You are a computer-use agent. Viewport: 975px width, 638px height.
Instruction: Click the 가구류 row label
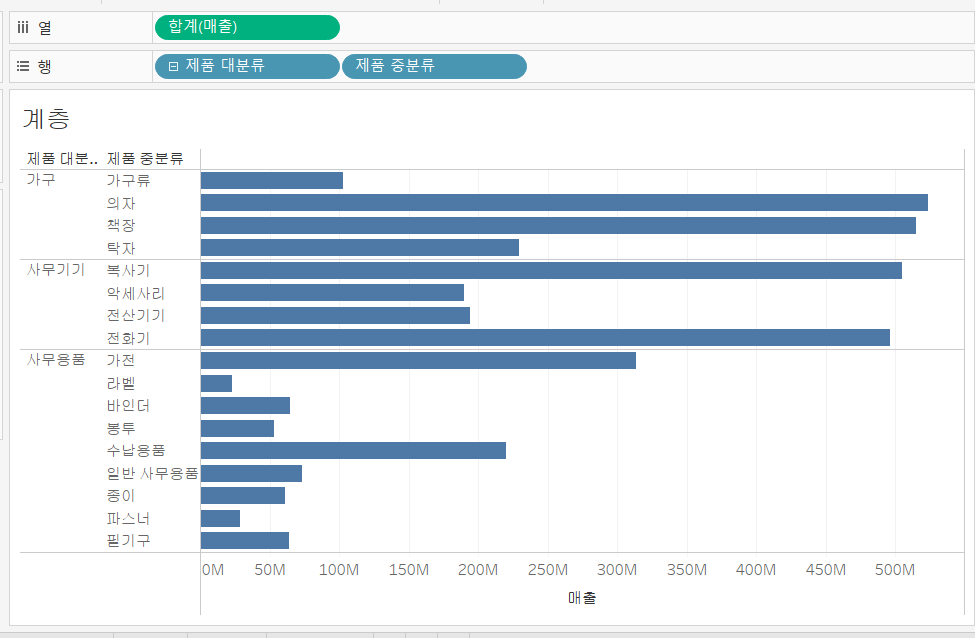click(x=128, y=180)
